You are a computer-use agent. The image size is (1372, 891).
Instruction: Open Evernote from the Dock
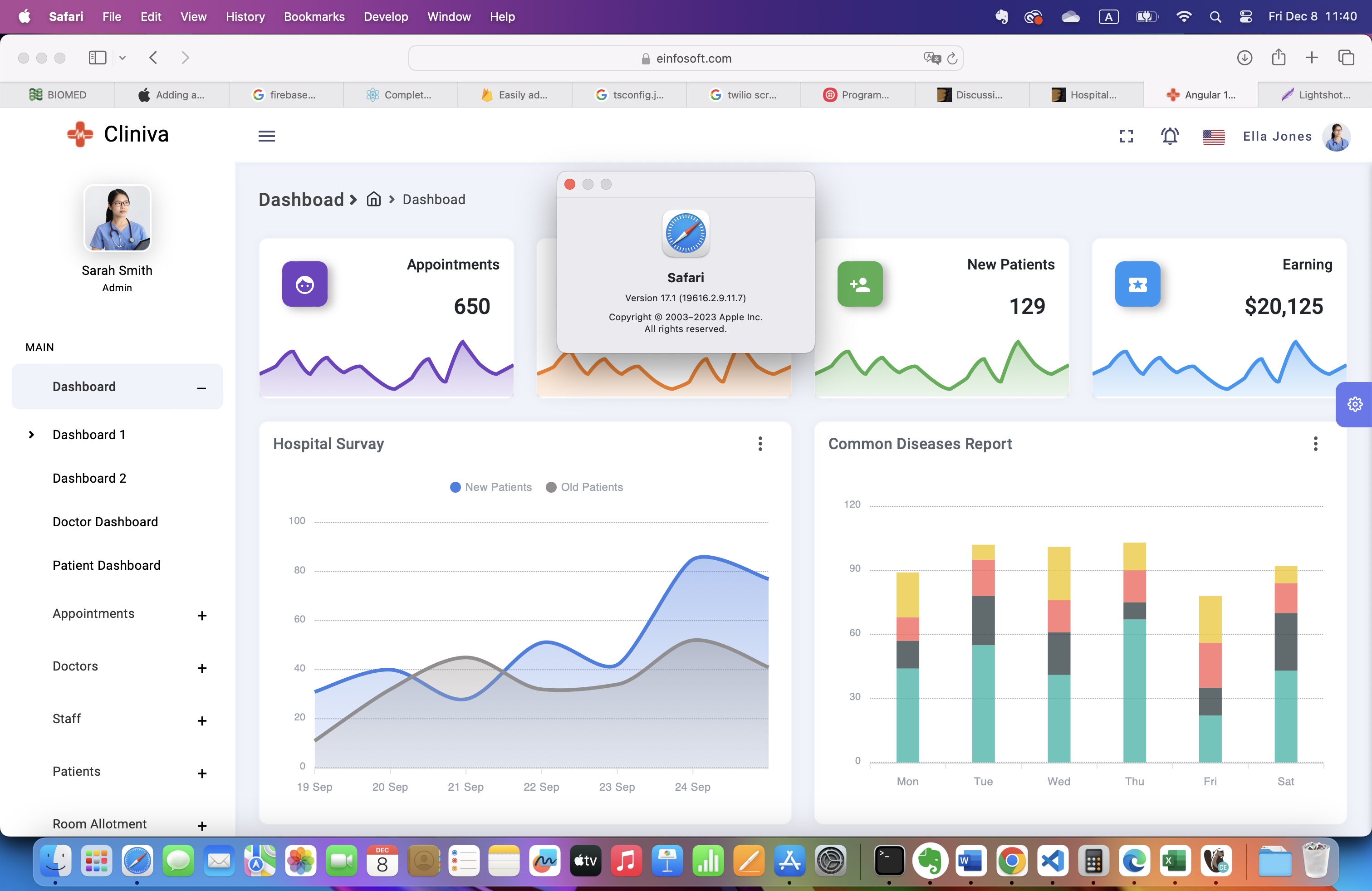930,861
